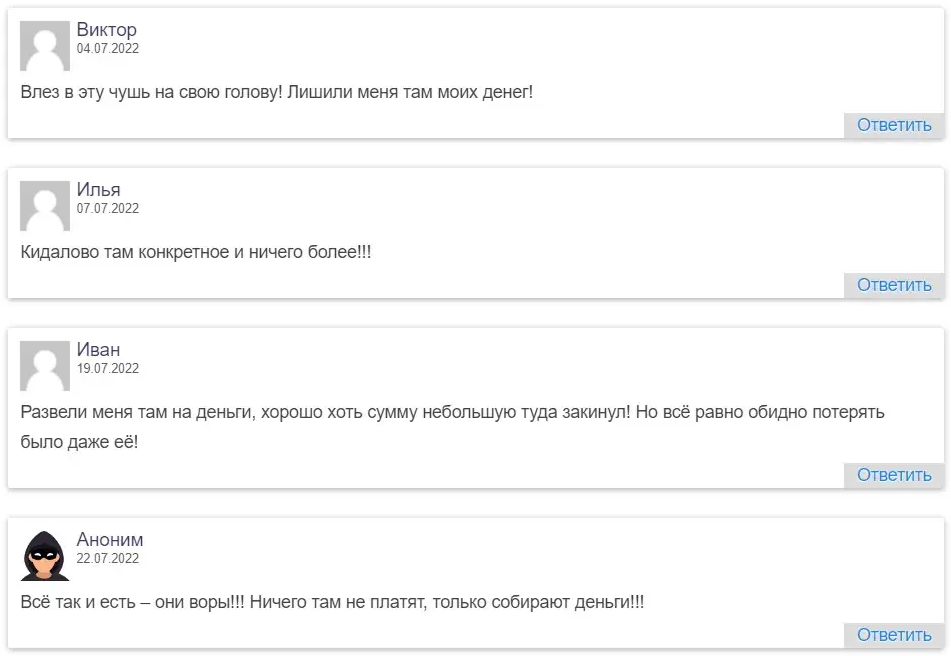This screenshot has height=656, width=951.
Task: Reply to Виктор's comment via Ответить
Action: tap(892, 125)
